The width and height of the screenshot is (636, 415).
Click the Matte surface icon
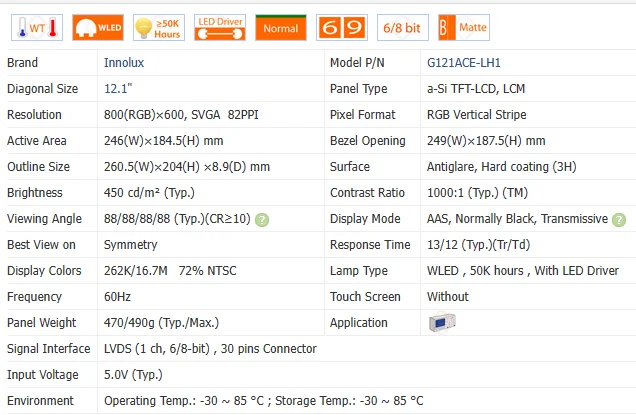pyautogui.click(x=464, y=28)
